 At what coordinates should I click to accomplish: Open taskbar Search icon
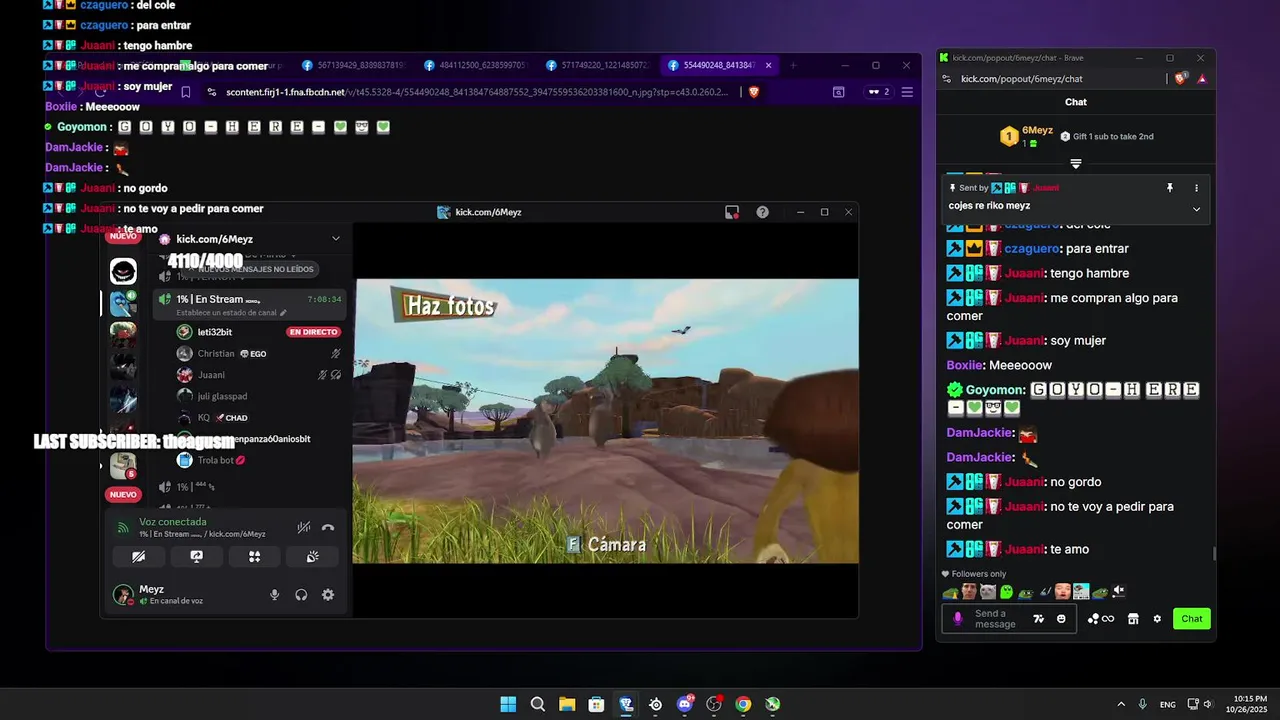538,704
